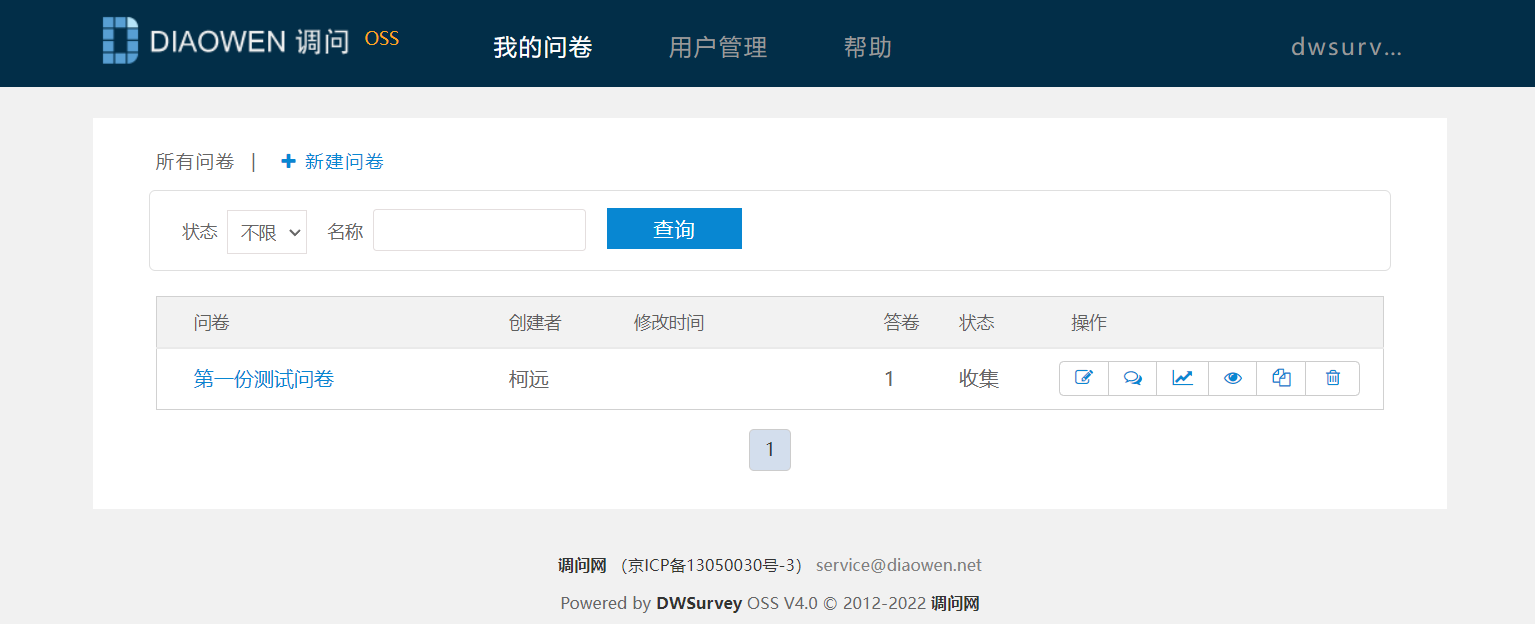Viewport: 1535px width, 624px height.
Task: View survey statistics line chart icon
Action: pyautogui.click(x=1183, y=378)
